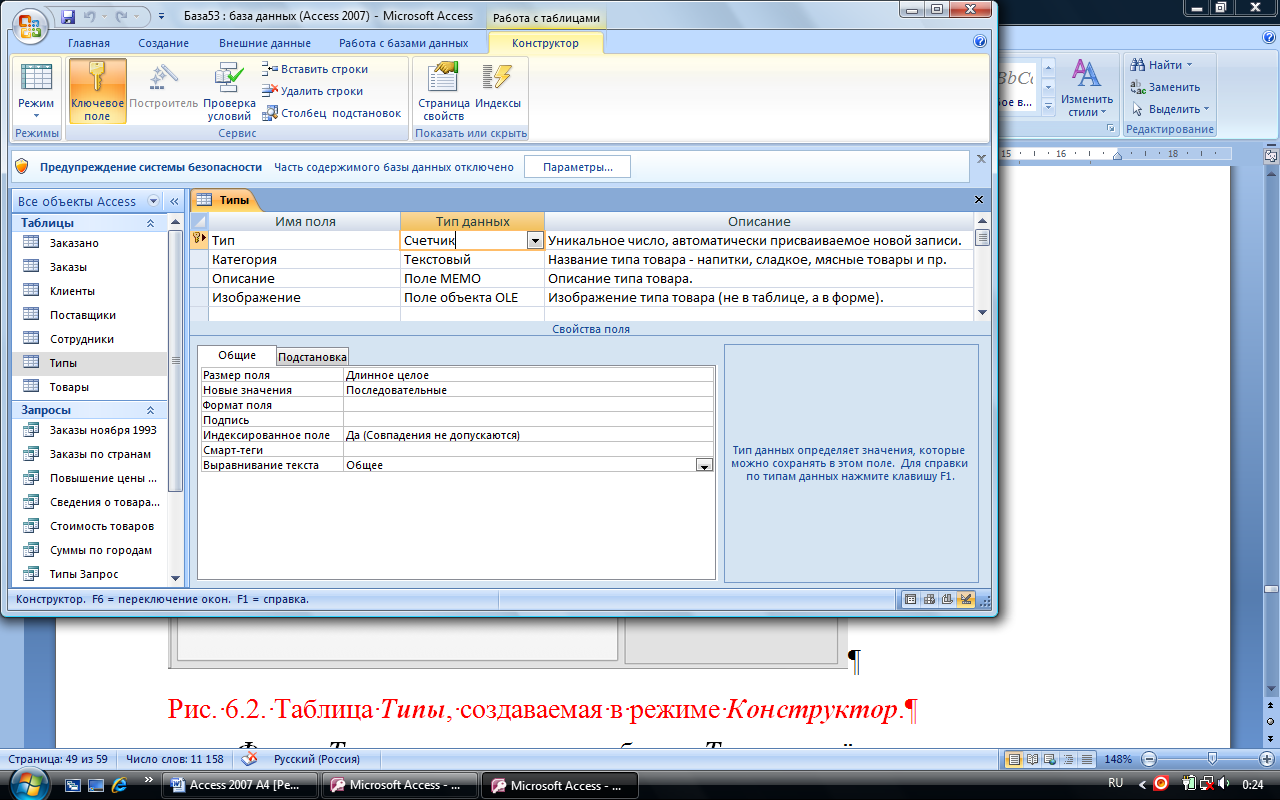Save the database with the floppy icon
Viewport: 1280px width, 800px height.
[68, 17]
